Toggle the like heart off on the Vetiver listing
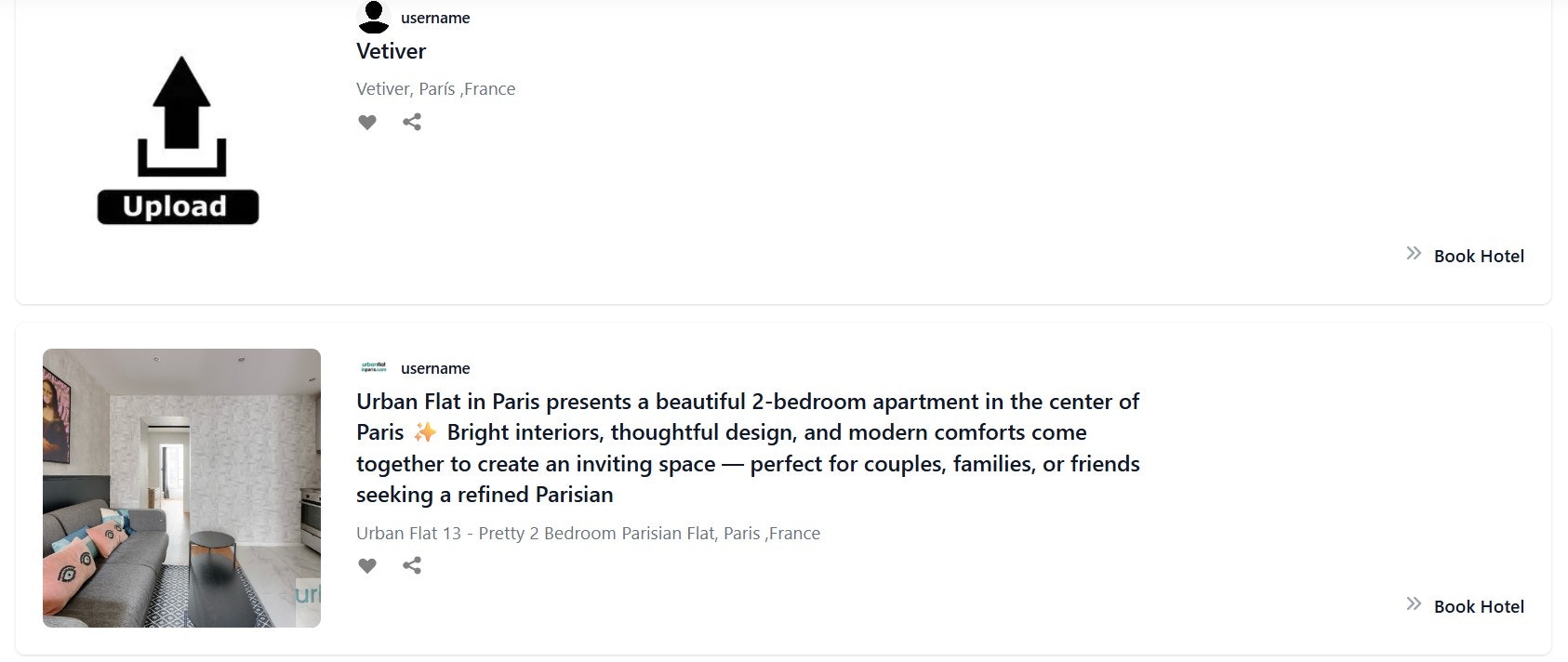1568x662 pixels. coord(367,122)
